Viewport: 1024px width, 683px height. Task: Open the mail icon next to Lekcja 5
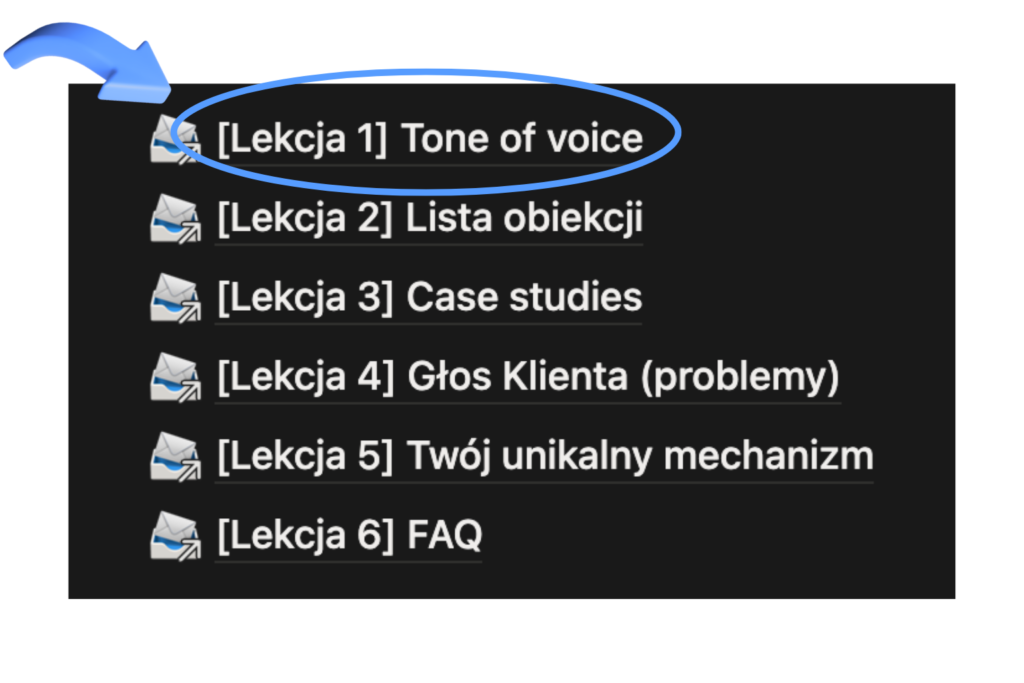click(175, 458)
